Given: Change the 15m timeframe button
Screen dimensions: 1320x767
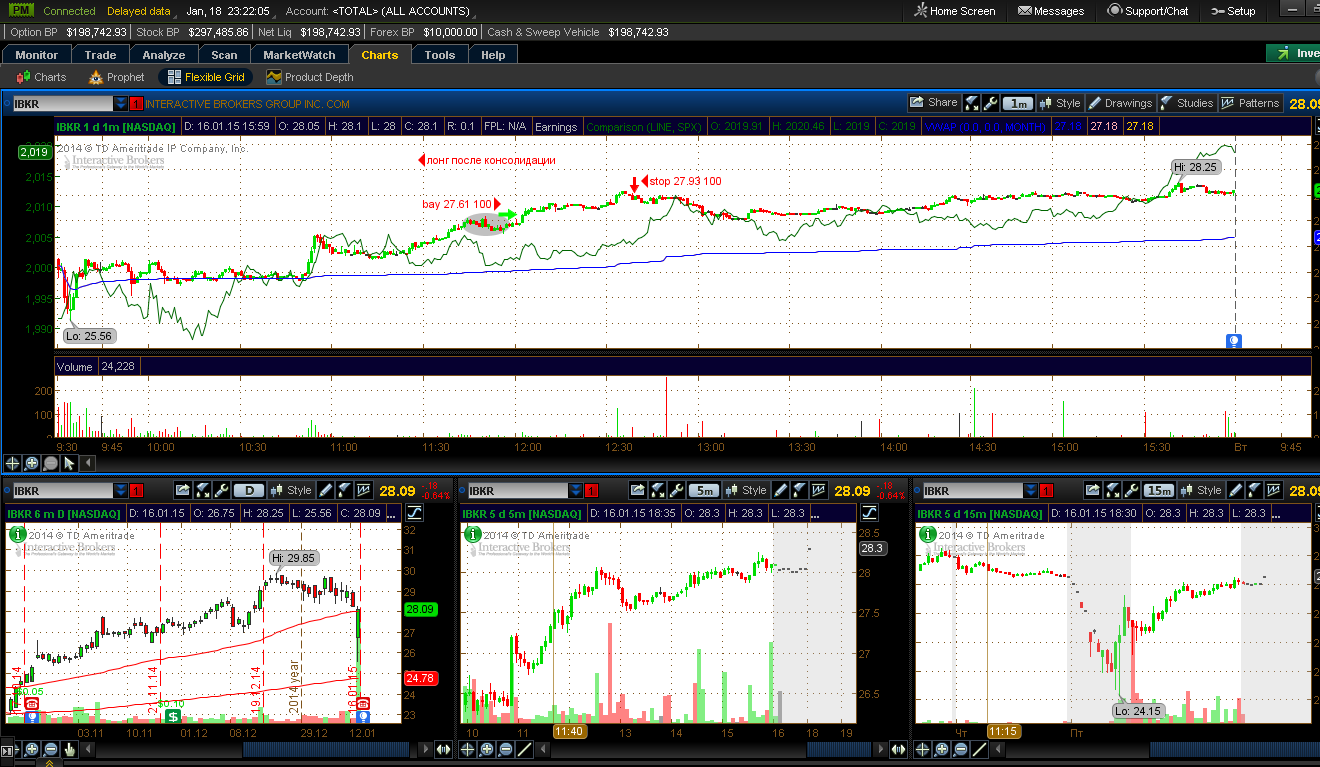Looking at the screenshot, I should (x=1160, y=491).
